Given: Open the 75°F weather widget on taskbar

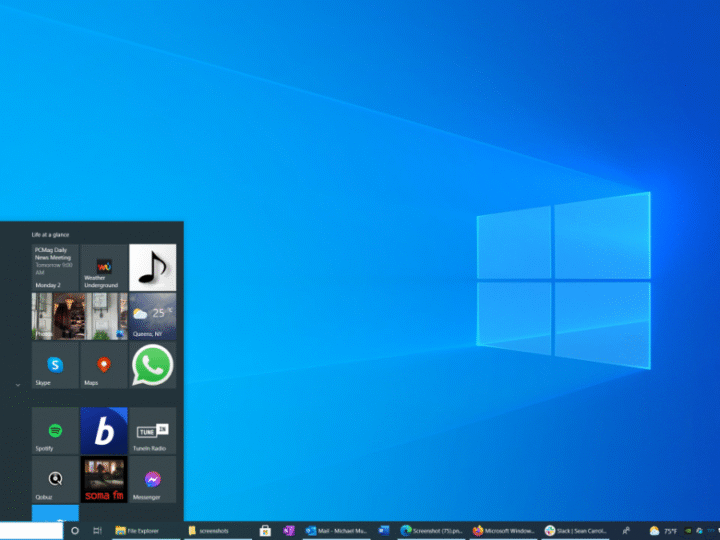Looking at the screenshot, I should click(x=664, y=531).
